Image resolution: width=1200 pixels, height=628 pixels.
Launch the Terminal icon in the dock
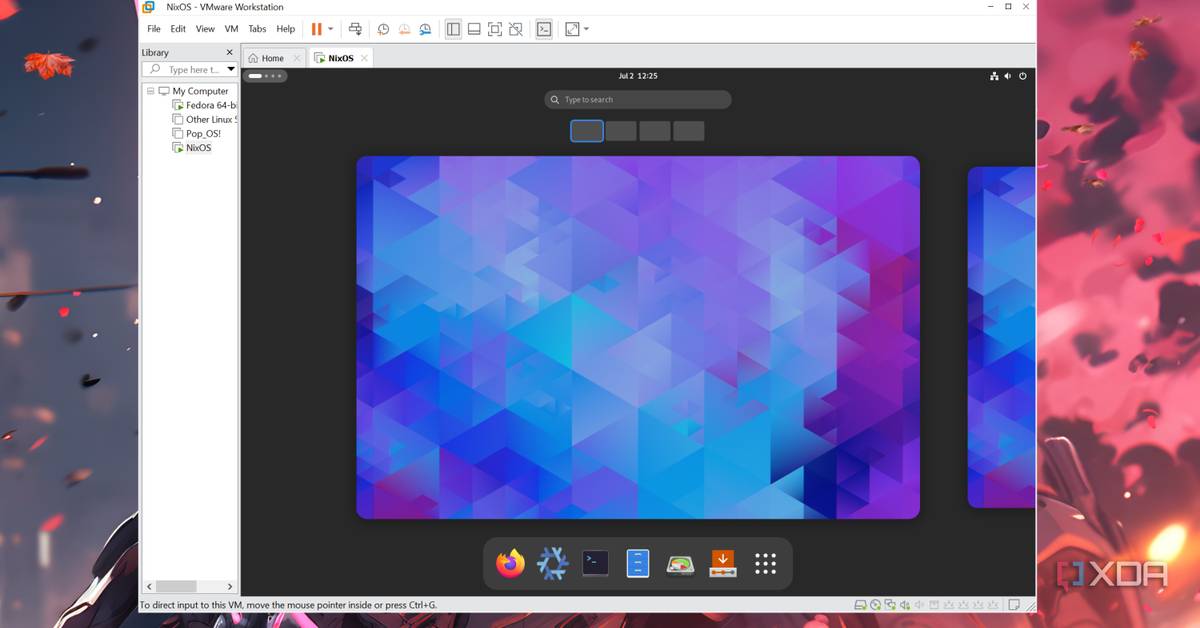[x=596, y=564]
